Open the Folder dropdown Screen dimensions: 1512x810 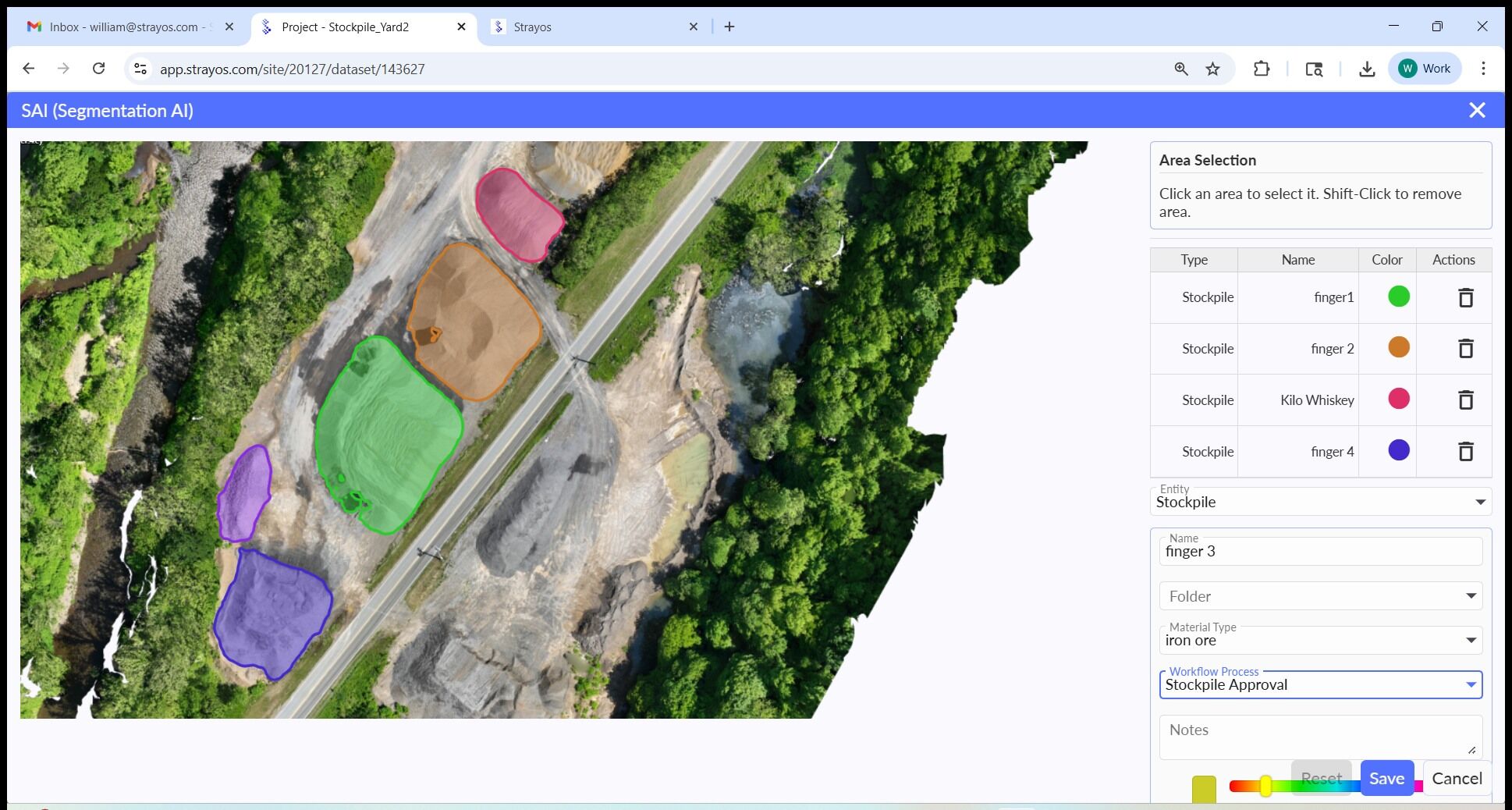(x=1321, y=596)
